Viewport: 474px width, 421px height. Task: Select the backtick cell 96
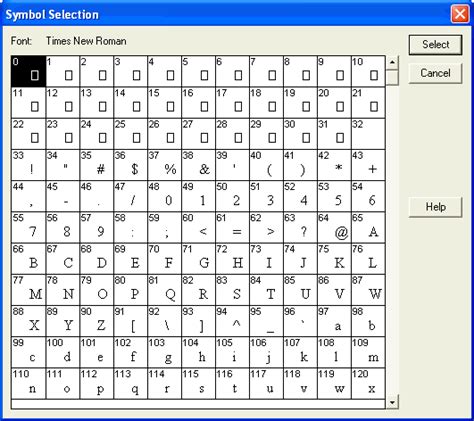pyautogui.click(x=300, y=321)
